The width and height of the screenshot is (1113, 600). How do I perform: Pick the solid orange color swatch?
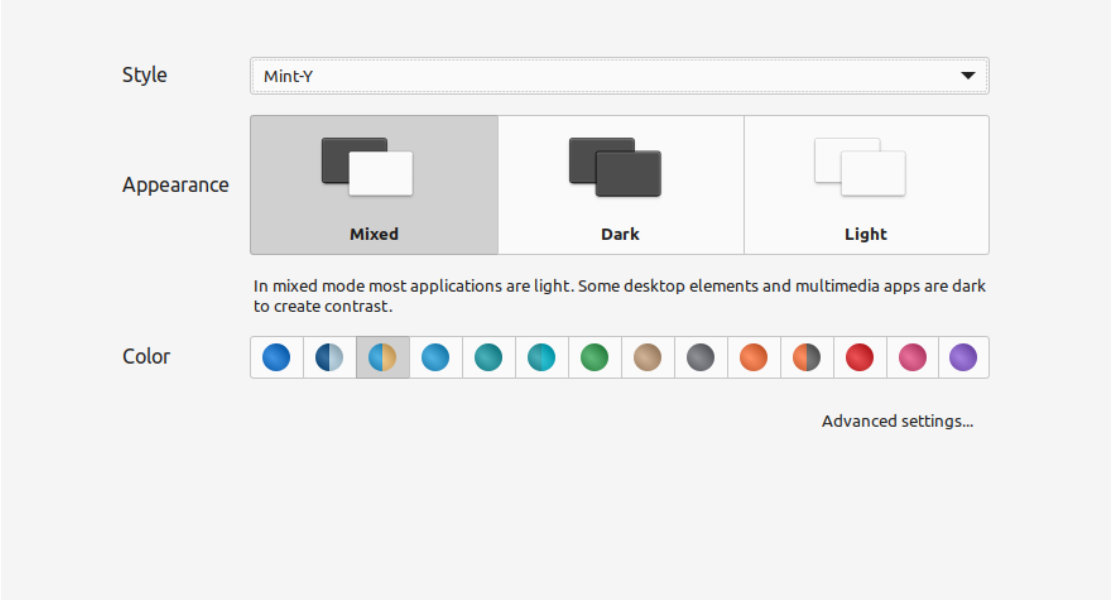pyautogui.click(x=754, y=357)
